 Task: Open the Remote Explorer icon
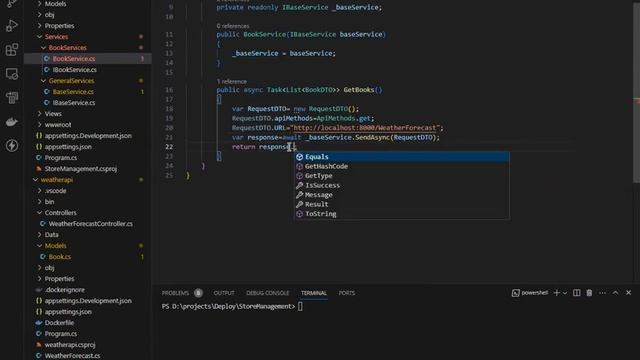[12, 74]
